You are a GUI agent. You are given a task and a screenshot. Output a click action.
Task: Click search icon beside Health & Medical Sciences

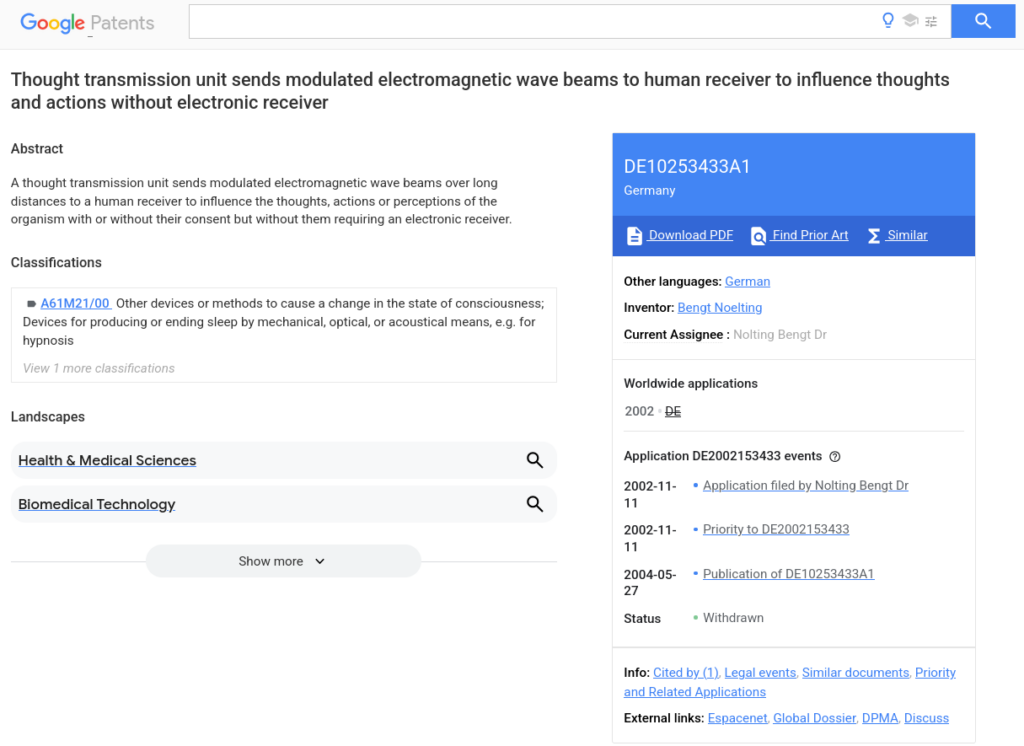pos(535,460)
